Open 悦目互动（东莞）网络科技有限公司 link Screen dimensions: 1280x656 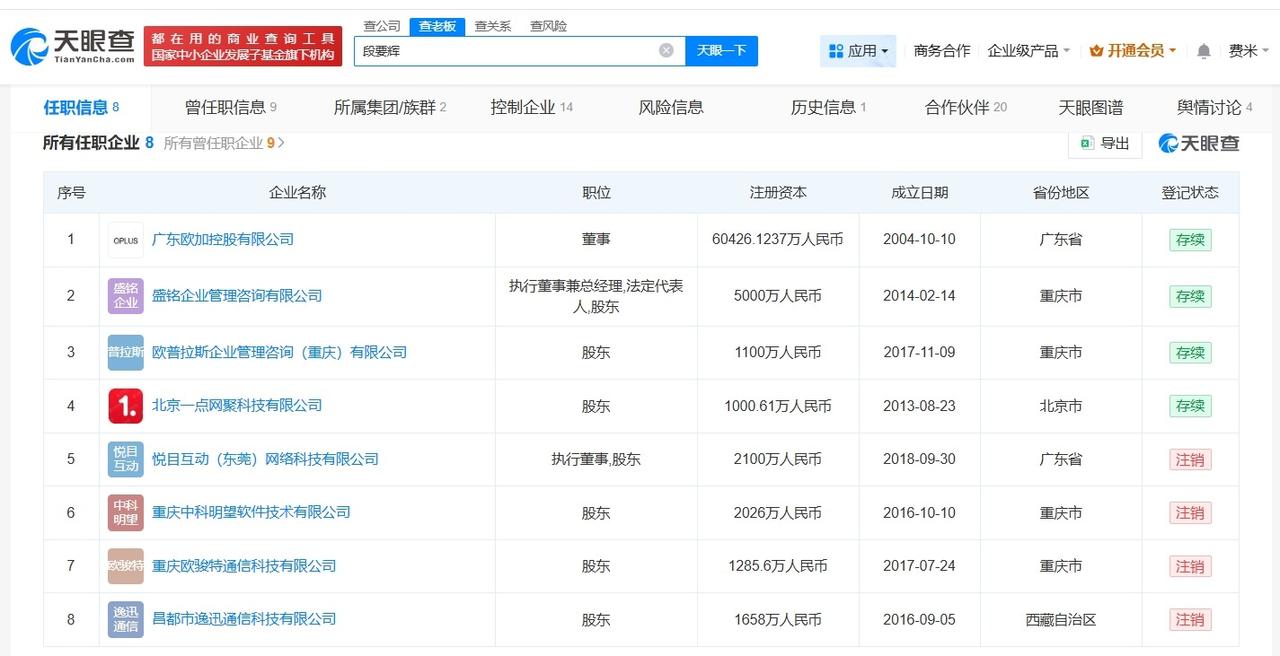[x=265, y=460]
